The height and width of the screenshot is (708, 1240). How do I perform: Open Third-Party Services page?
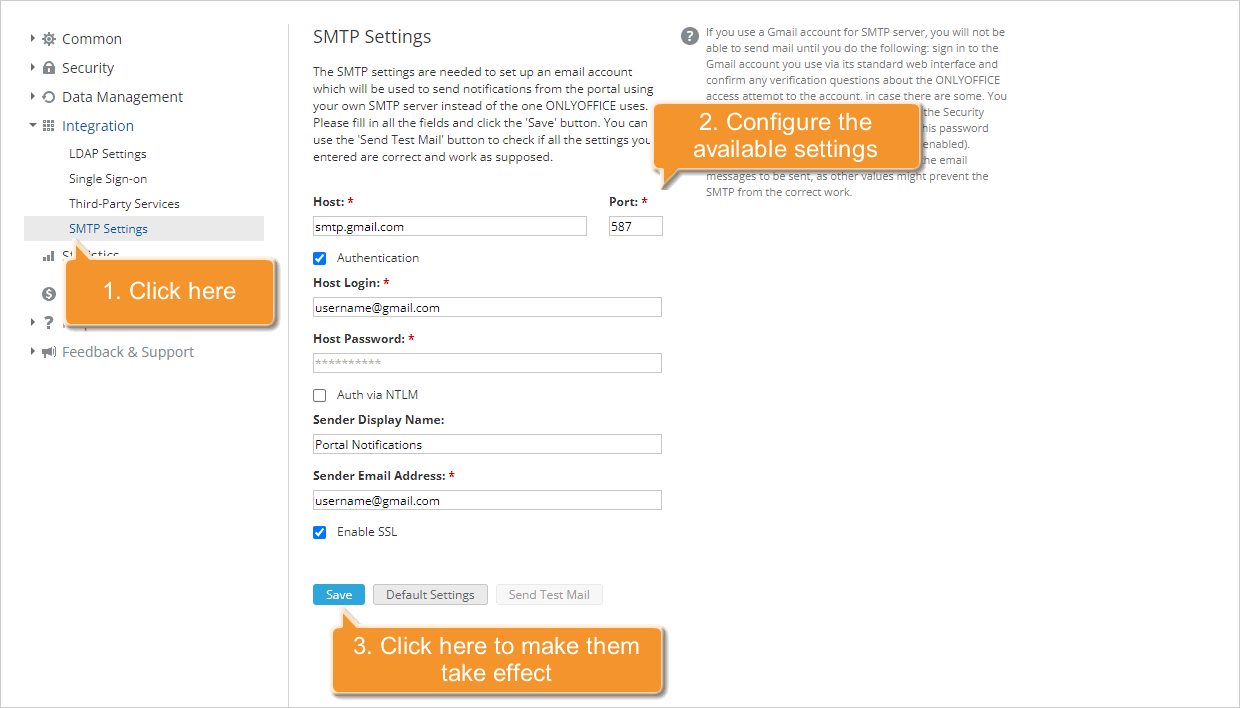[124, 204]
